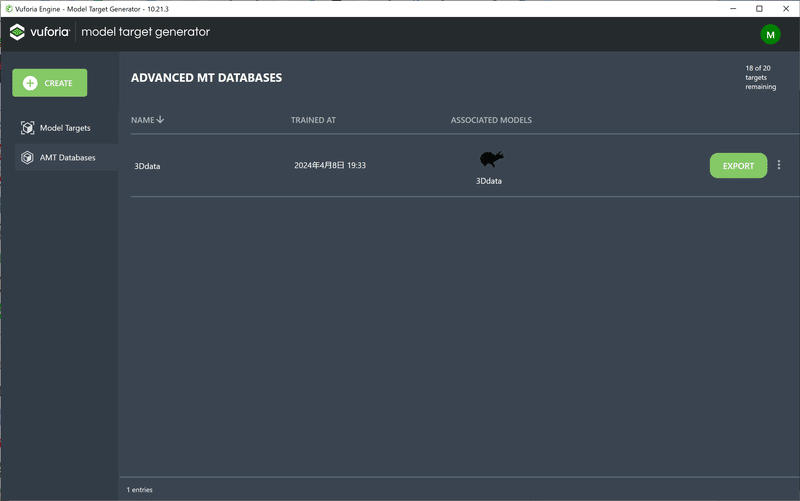Click the NAME sort arrow
The width and height of the screenshot is (800, 501).
160,119
